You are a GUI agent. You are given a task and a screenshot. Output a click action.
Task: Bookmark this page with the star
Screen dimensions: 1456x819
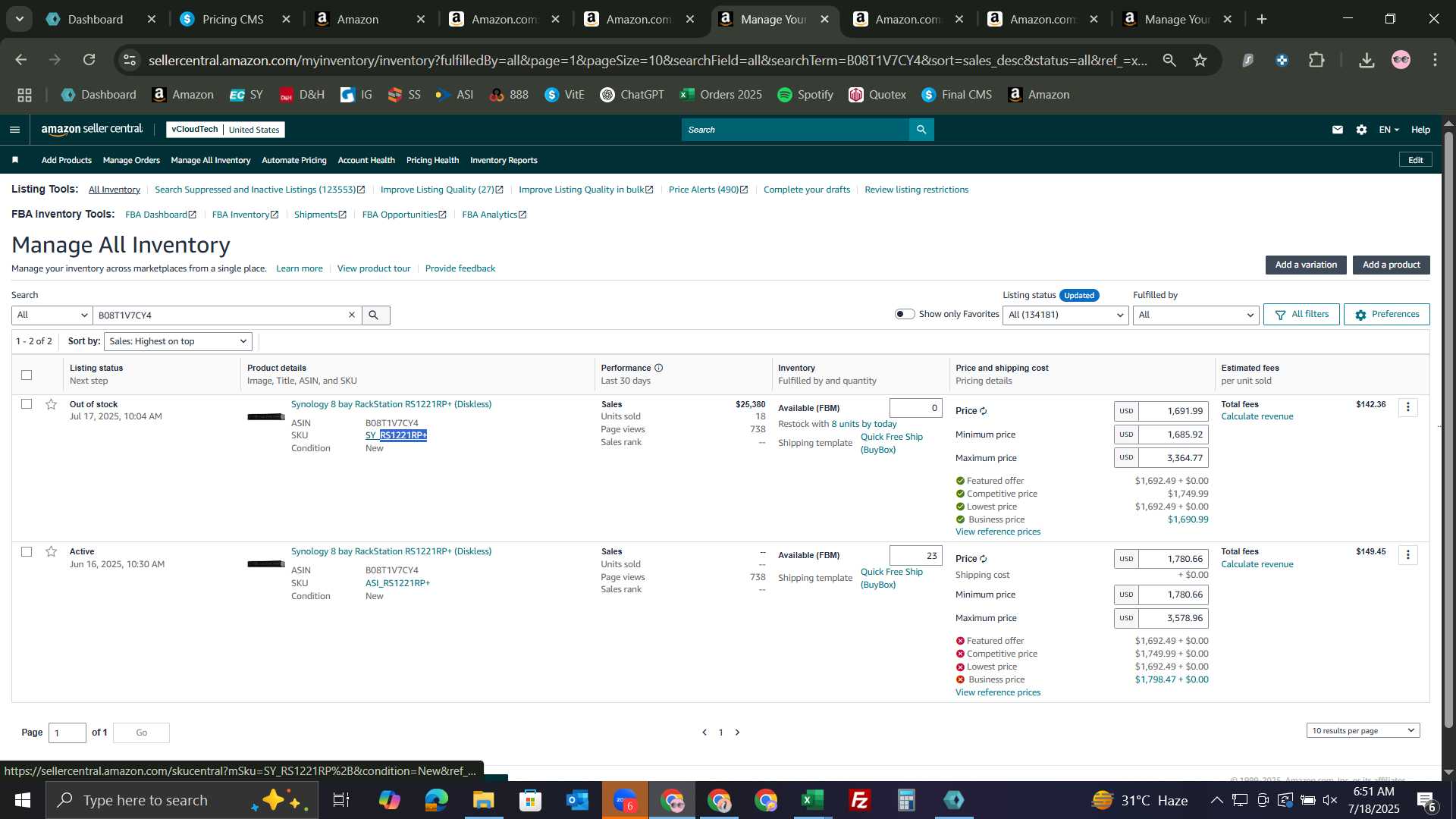tap(1200, 60)
